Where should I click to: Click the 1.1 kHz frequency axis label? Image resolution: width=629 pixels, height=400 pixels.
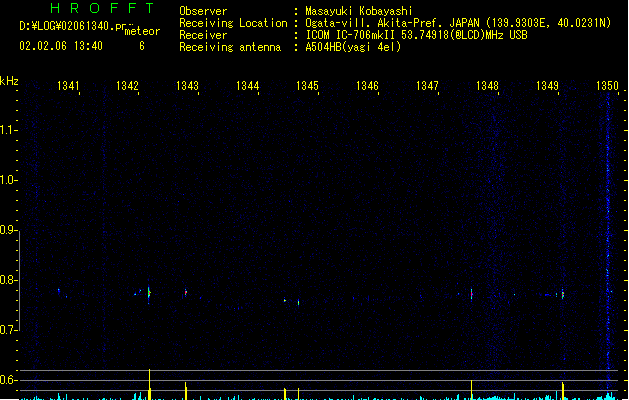pos(7,130)
